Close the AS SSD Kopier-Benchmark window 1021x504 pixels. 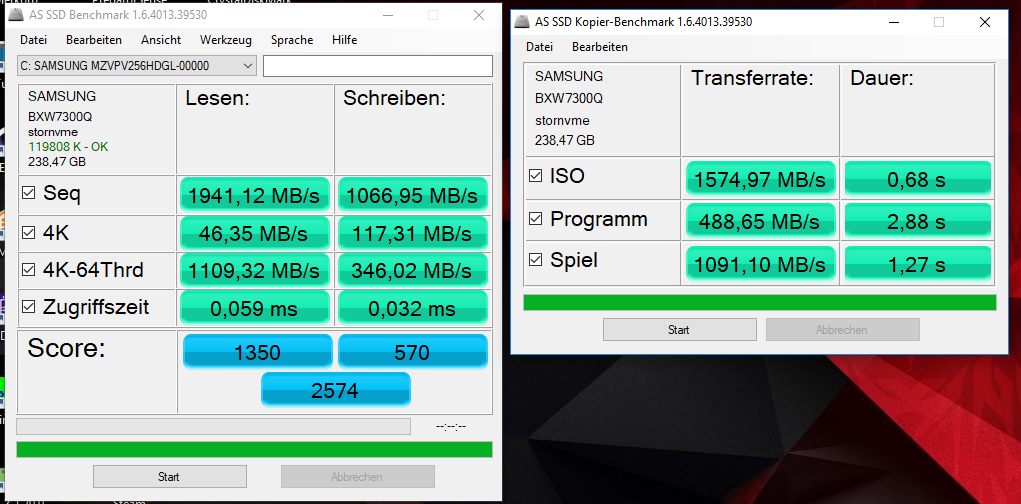985,22
